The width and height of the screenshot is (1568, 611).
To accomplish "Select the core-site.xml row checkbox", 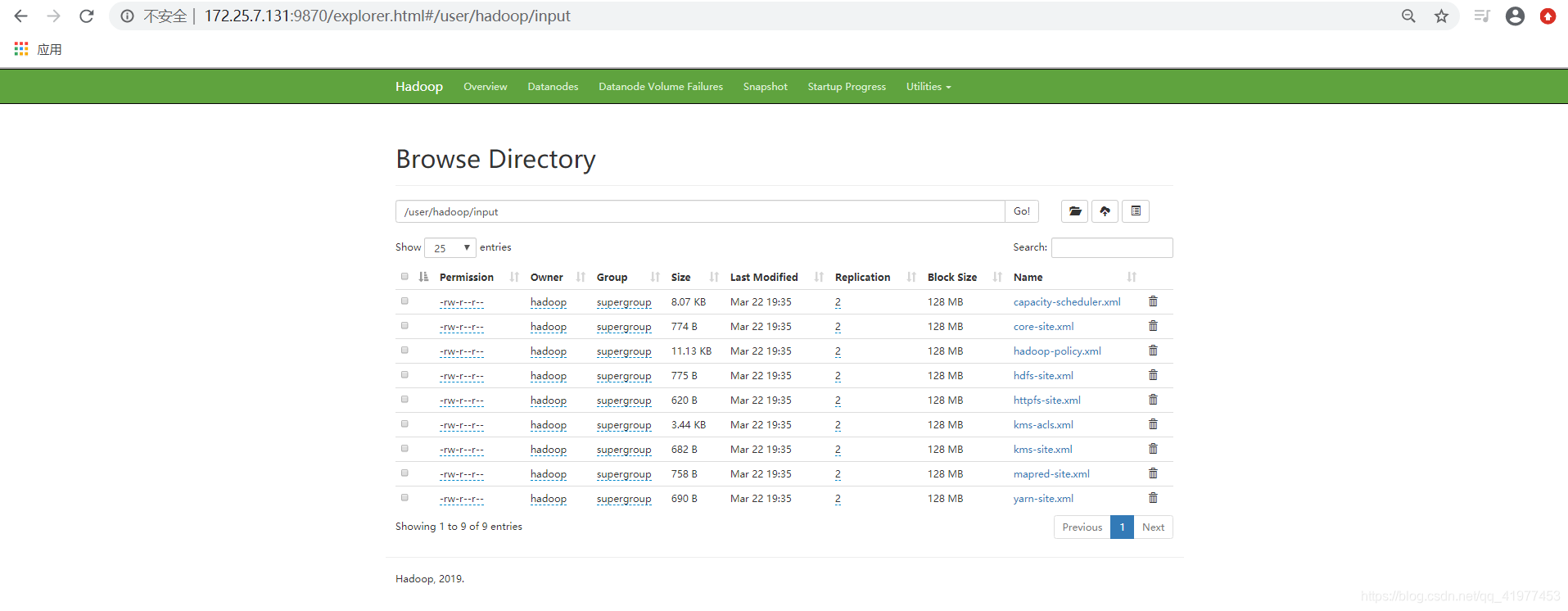I will coord(404,326).
